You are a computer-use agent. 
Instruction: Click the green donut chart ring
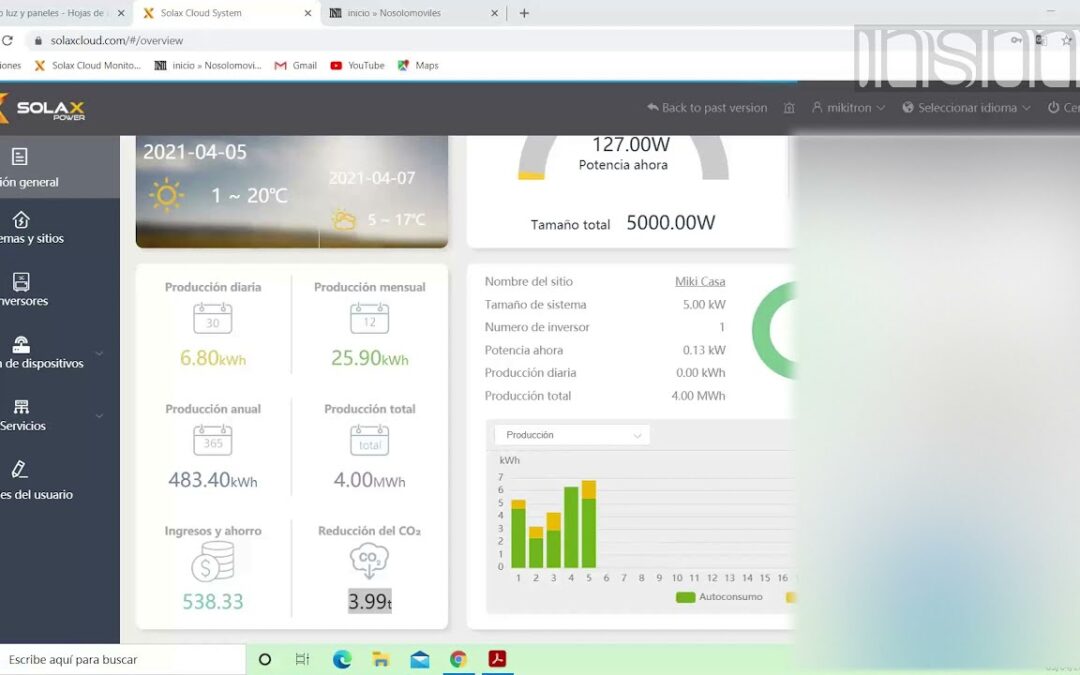click(773, 331)
